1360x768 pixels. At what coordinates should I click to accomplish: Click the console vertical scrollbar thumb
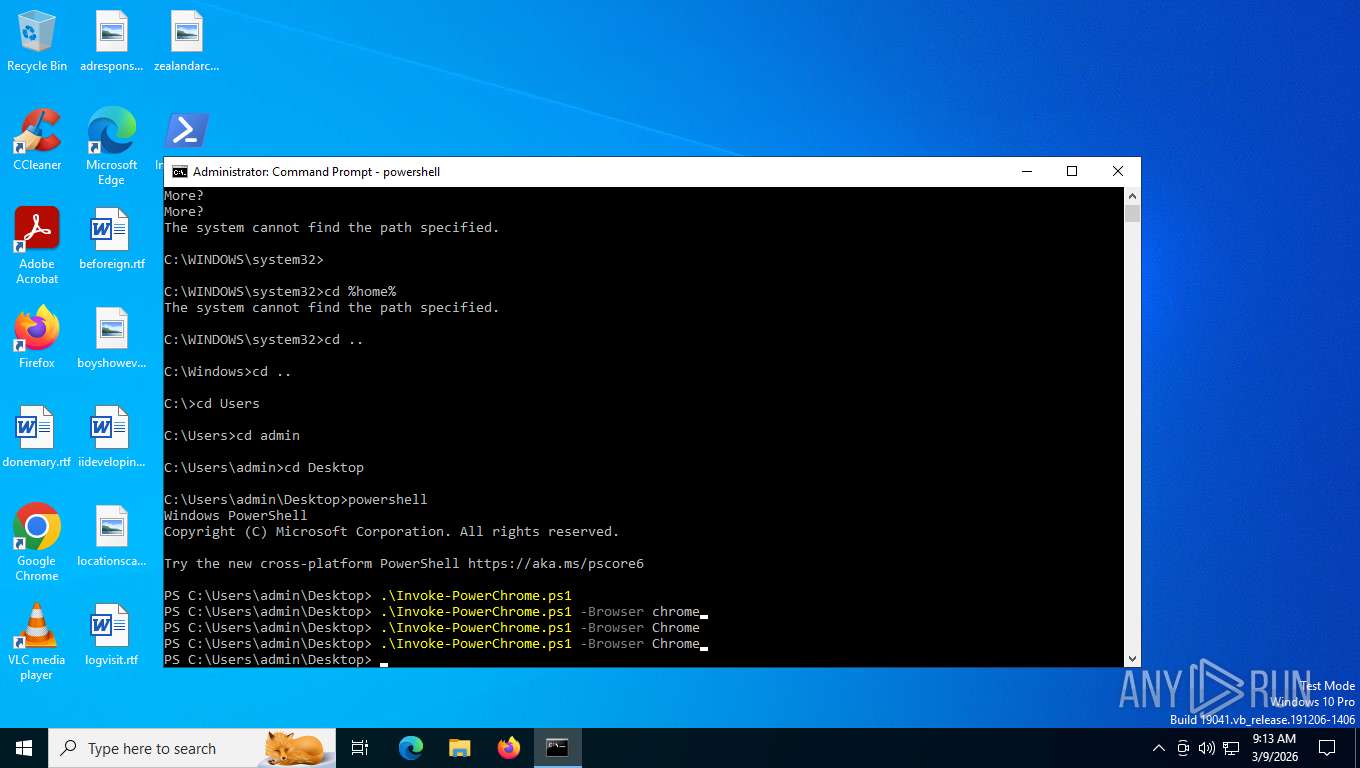[x=1132, y=213]
